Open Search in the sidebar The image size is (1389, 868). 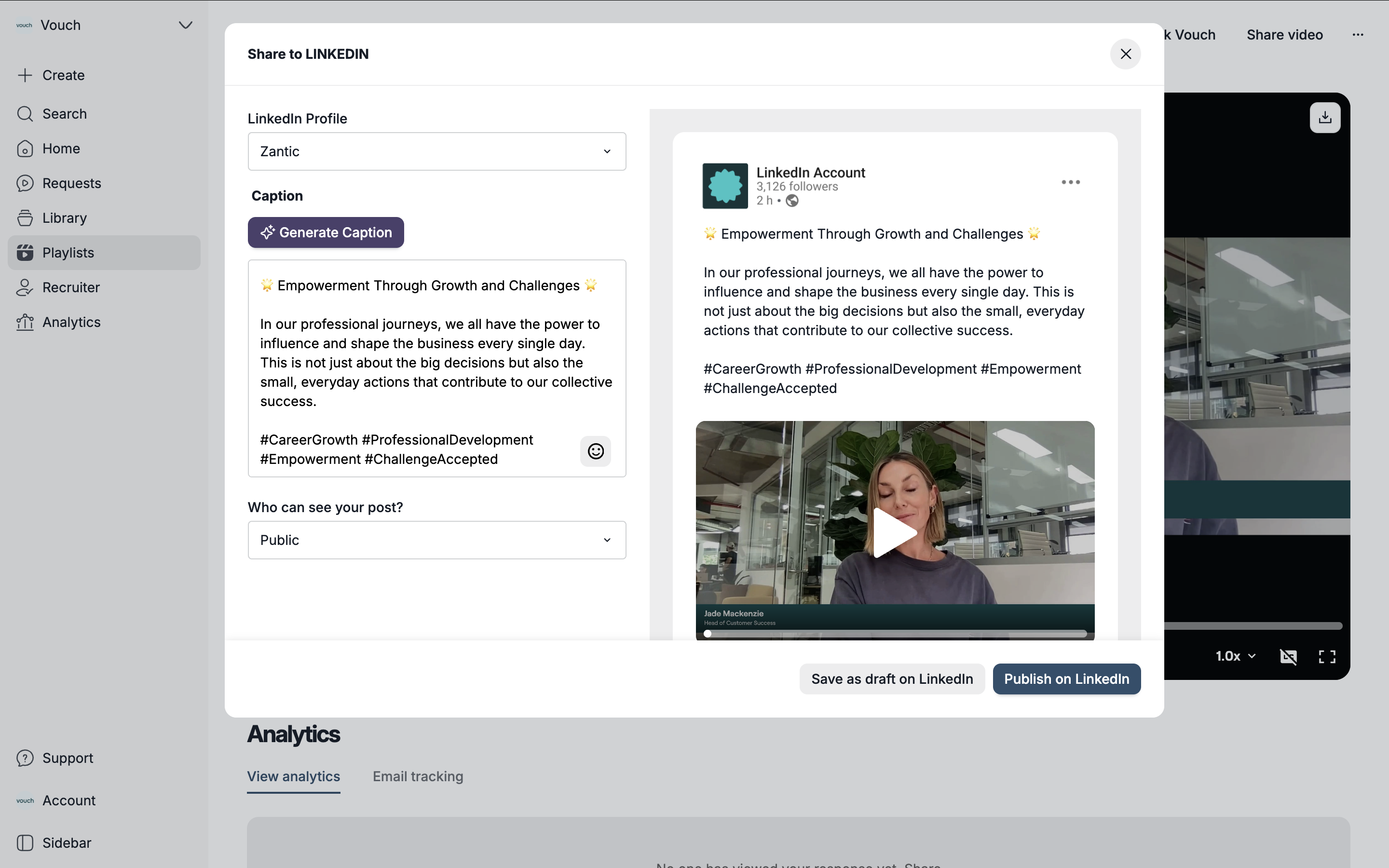point(104,114)
